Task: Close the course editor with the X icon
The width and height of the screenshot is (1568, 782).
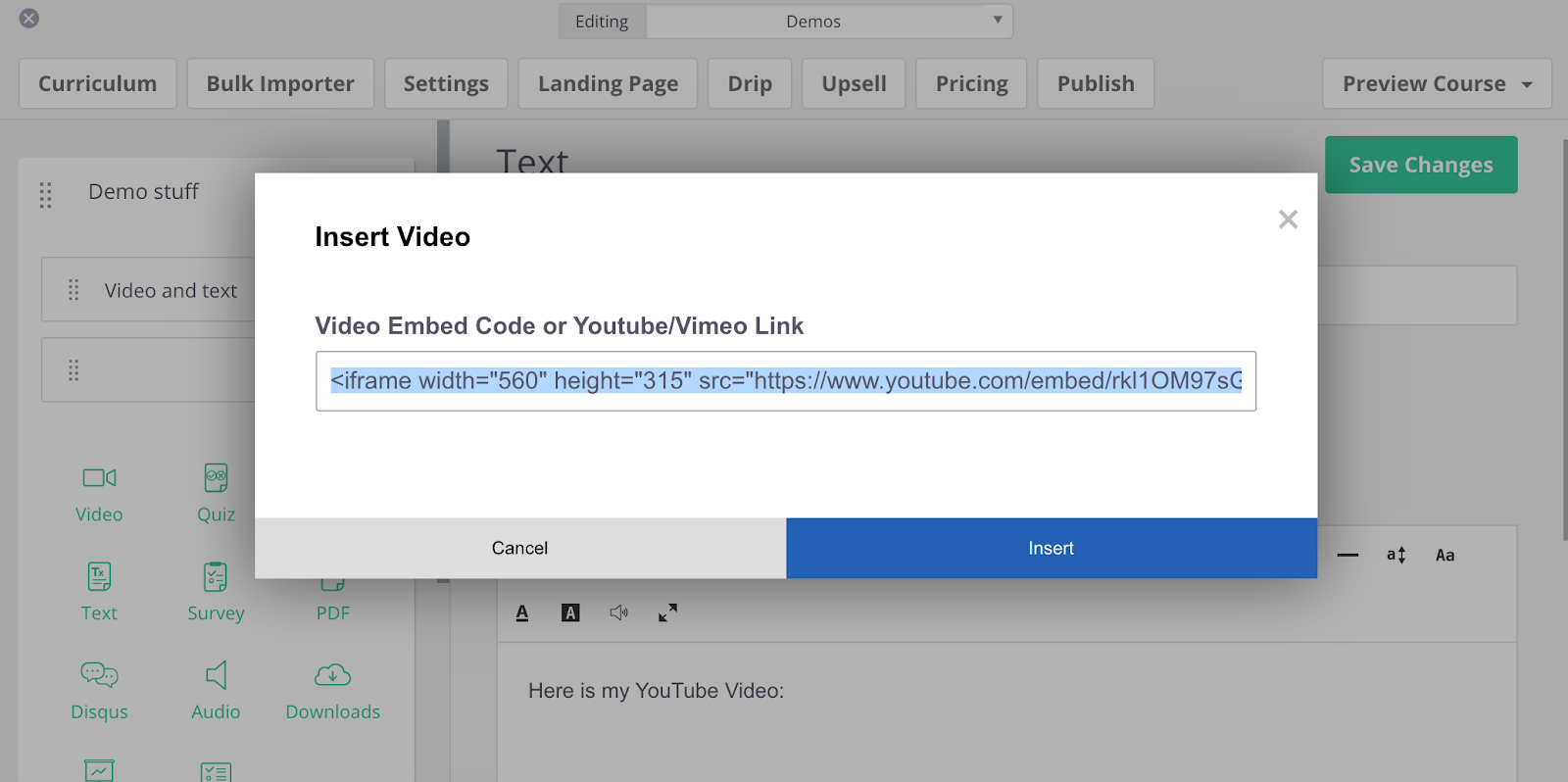Action: point(29,18)
